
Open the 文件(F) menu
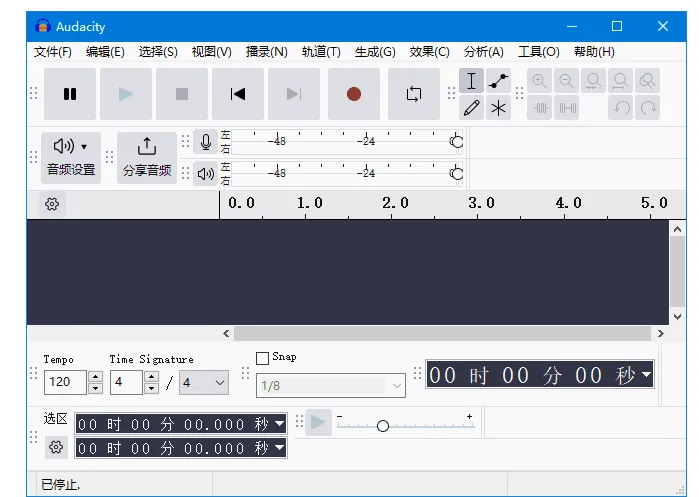(53, 52)
